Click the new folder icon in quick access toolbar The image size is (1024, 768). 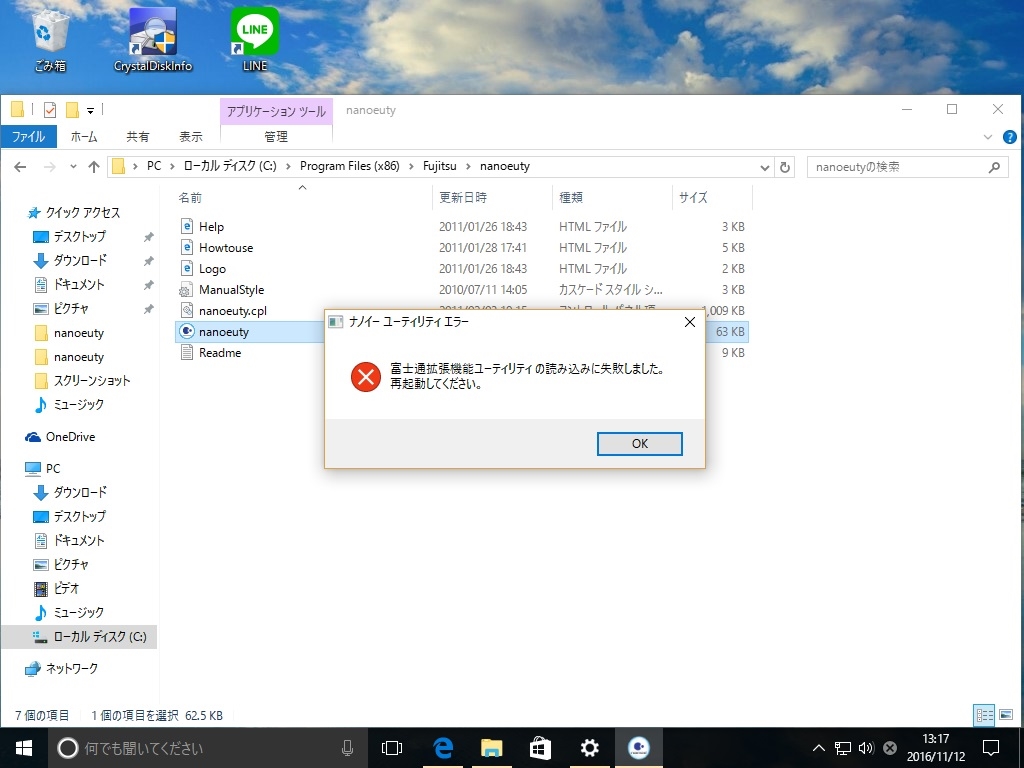click(x=72, y=110)
